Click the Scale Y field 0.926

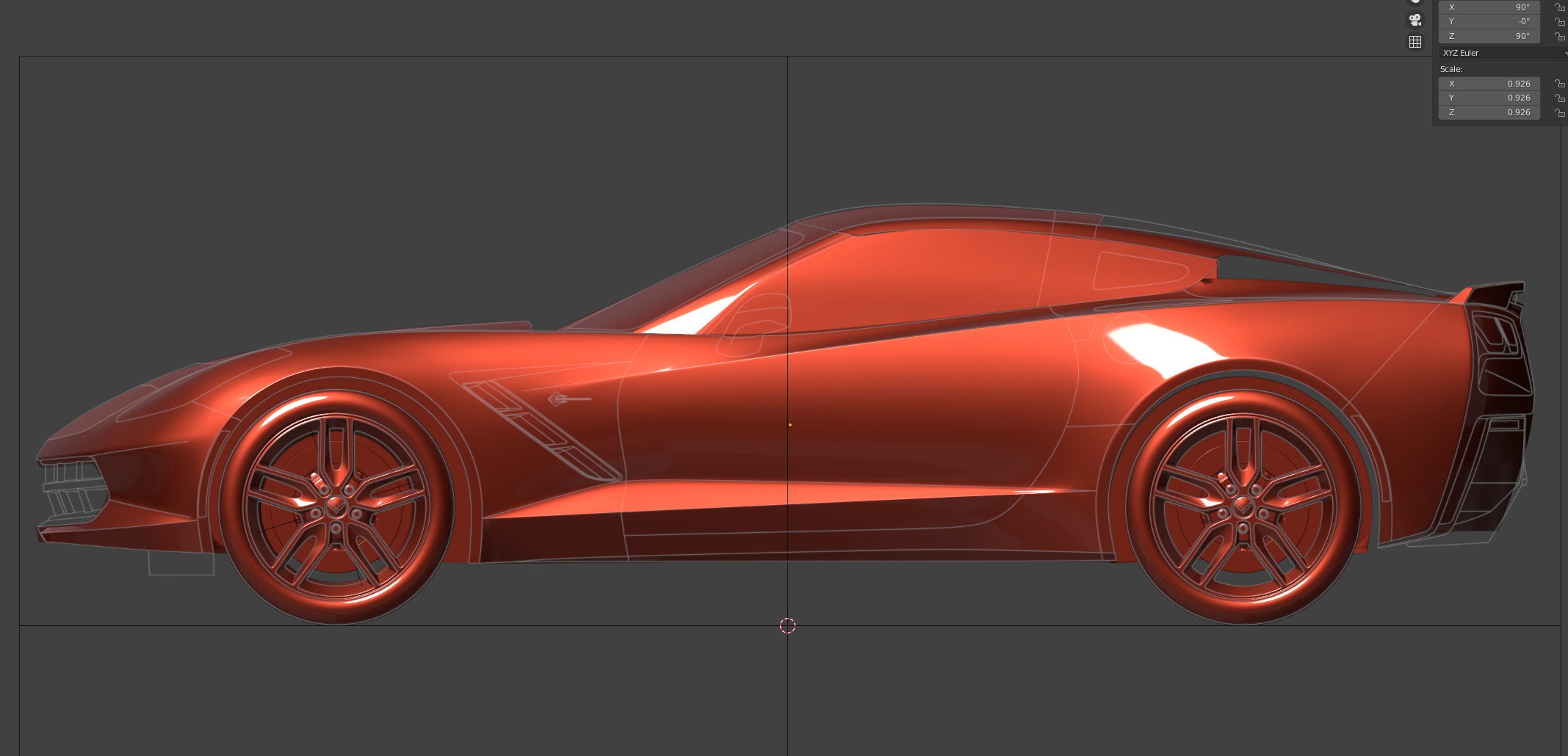tap(1489, 98)
